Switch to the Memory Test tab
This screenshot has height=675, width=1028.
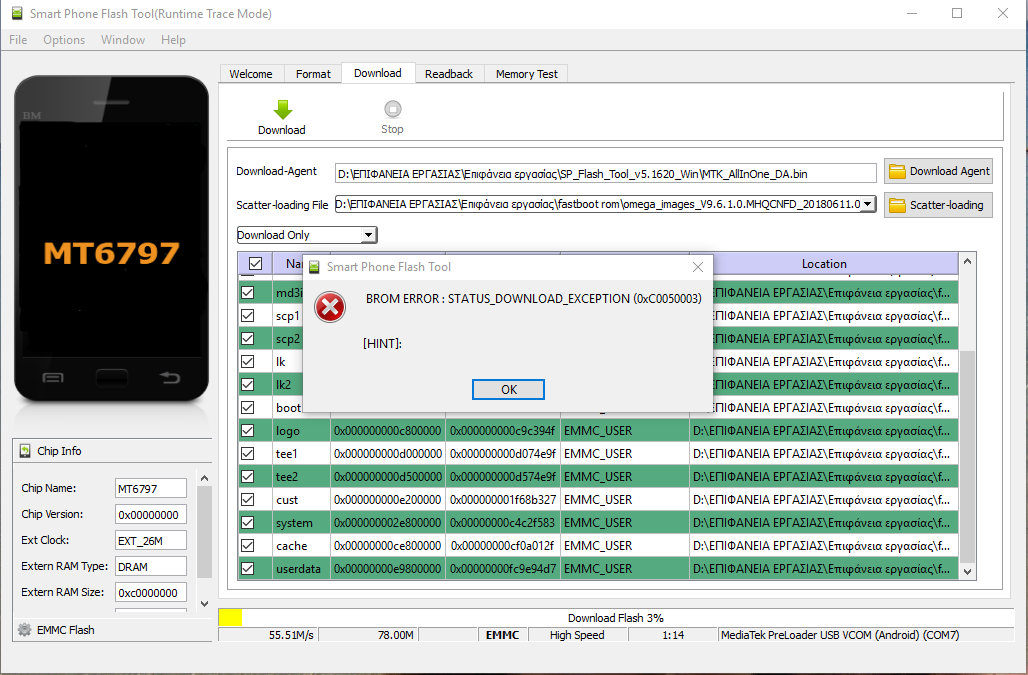[x=527, y=74]
